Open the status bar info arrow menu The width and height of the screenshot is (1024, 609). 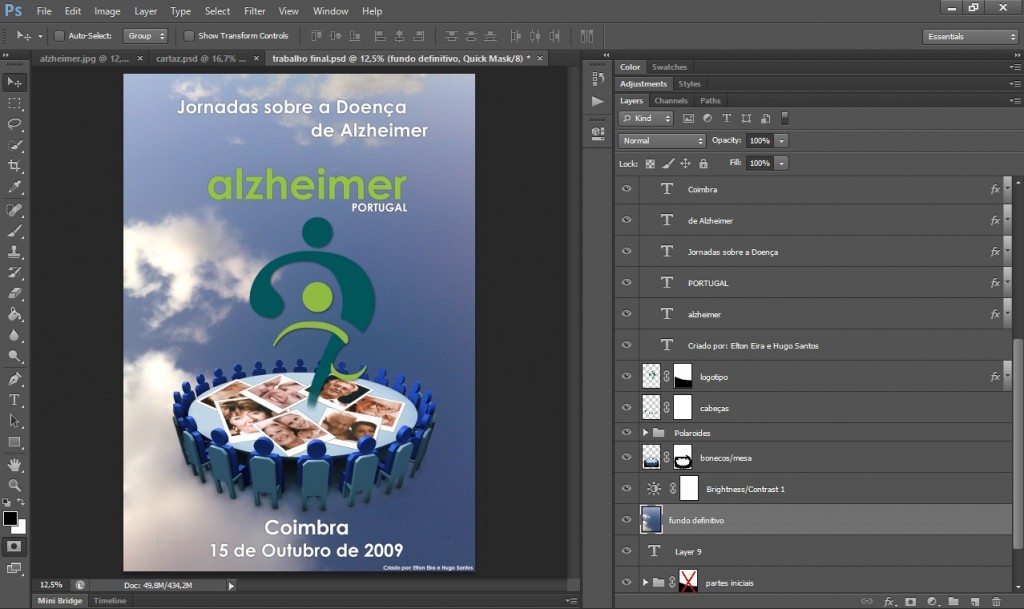(231, 586)
